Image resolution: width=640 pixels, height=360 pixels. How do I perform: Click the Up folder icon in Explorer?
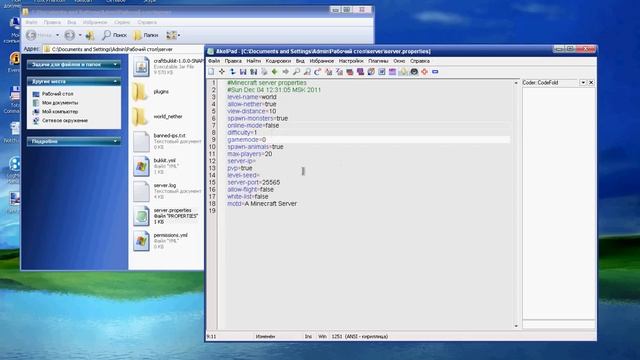(90, 35)
